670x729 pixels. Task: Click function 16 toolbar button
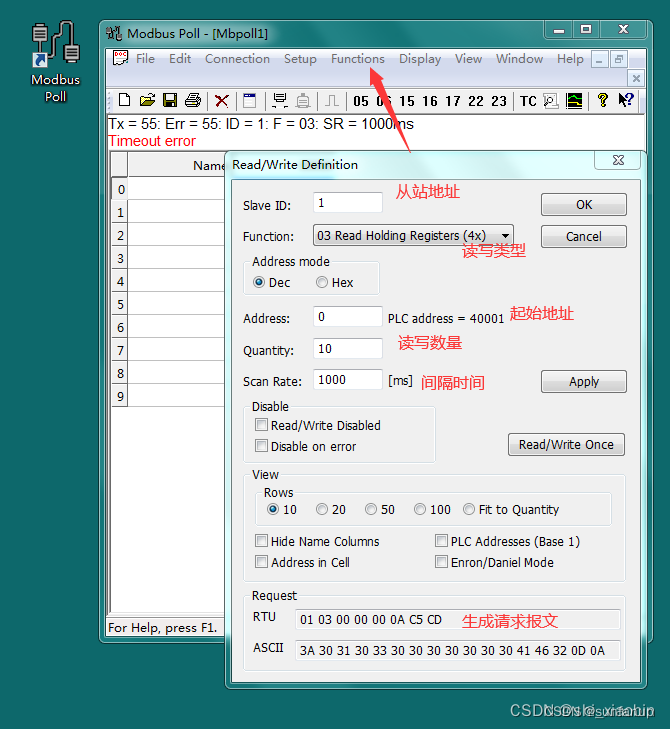(x=430, y=101)
